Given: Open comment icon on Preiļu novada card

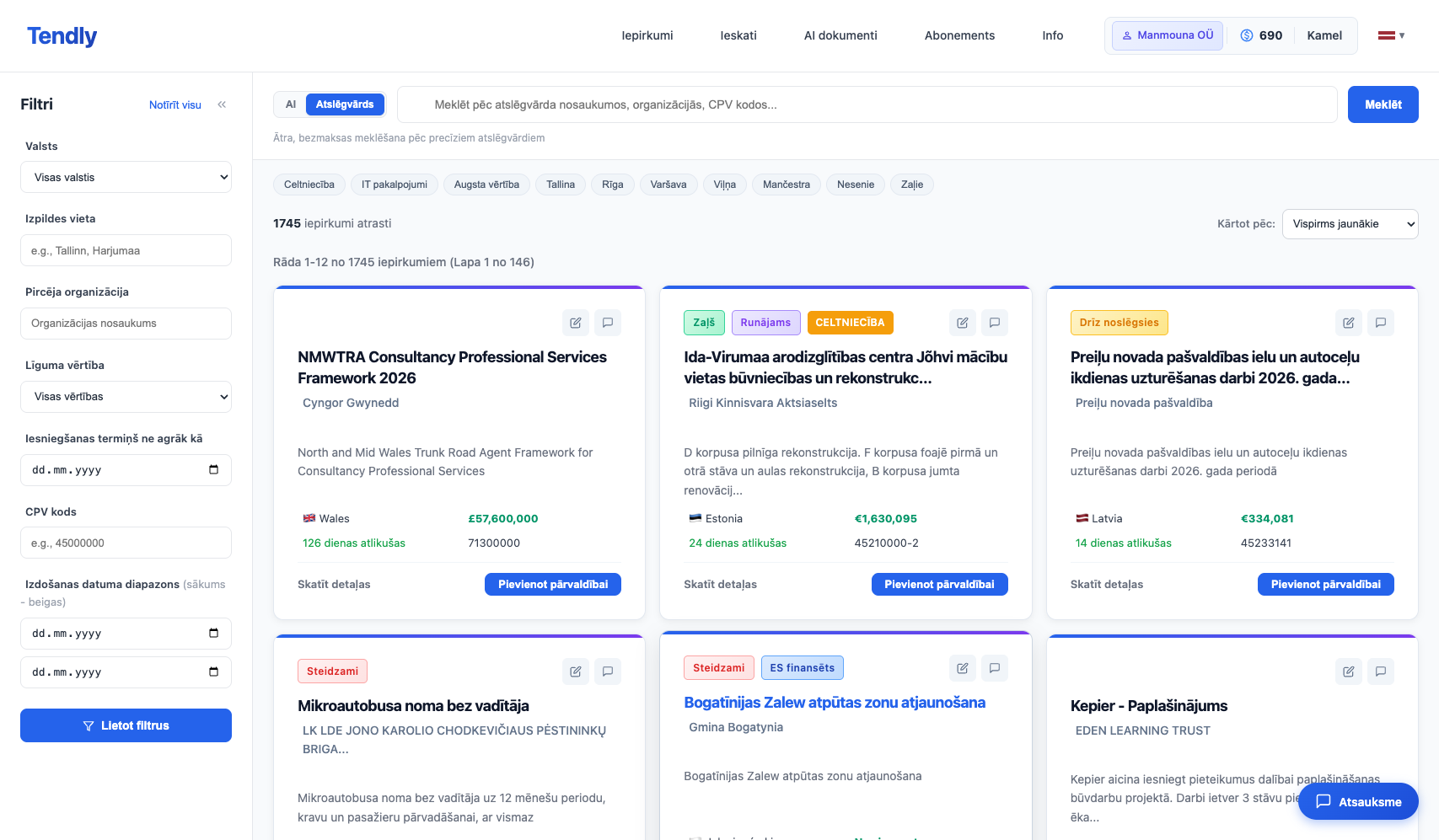Looking at the screenshot, I should tap(1381, 323).
